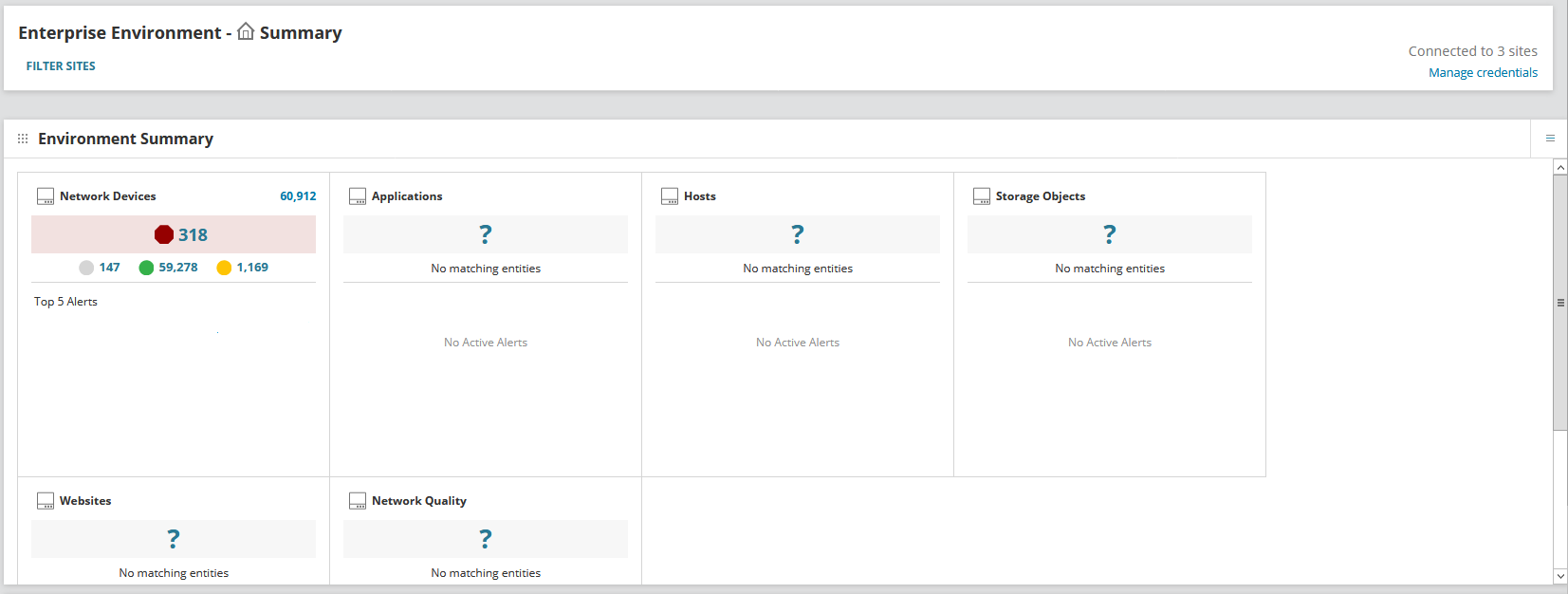Open the 147 unknown devices count
The height and width of the screenshot is (594, 1568).
(x=109, y=268)
